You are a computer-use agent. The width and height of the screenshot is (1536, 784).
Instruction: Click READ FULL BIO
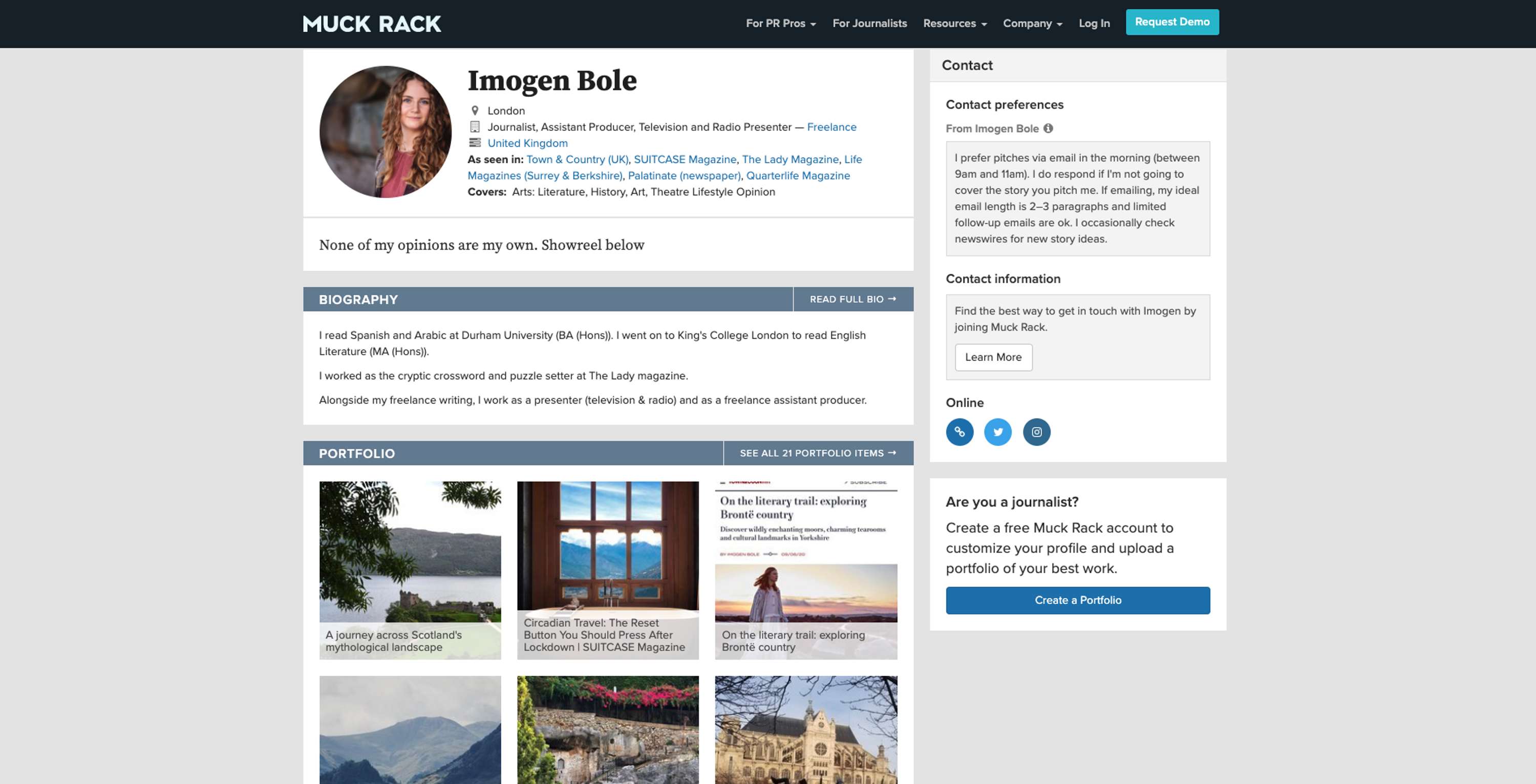click(852, 299)
